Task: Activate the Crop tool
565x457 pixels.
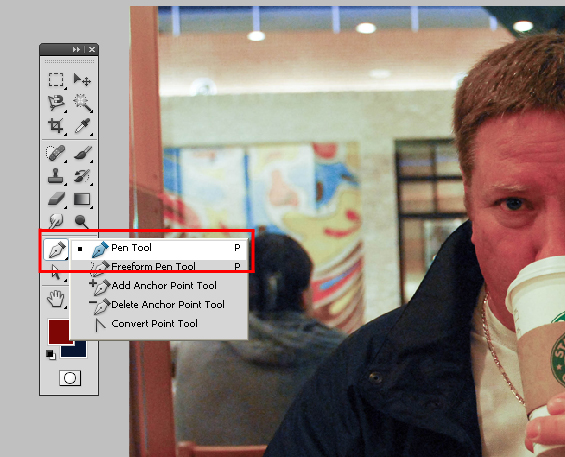Action: (56, 126)
